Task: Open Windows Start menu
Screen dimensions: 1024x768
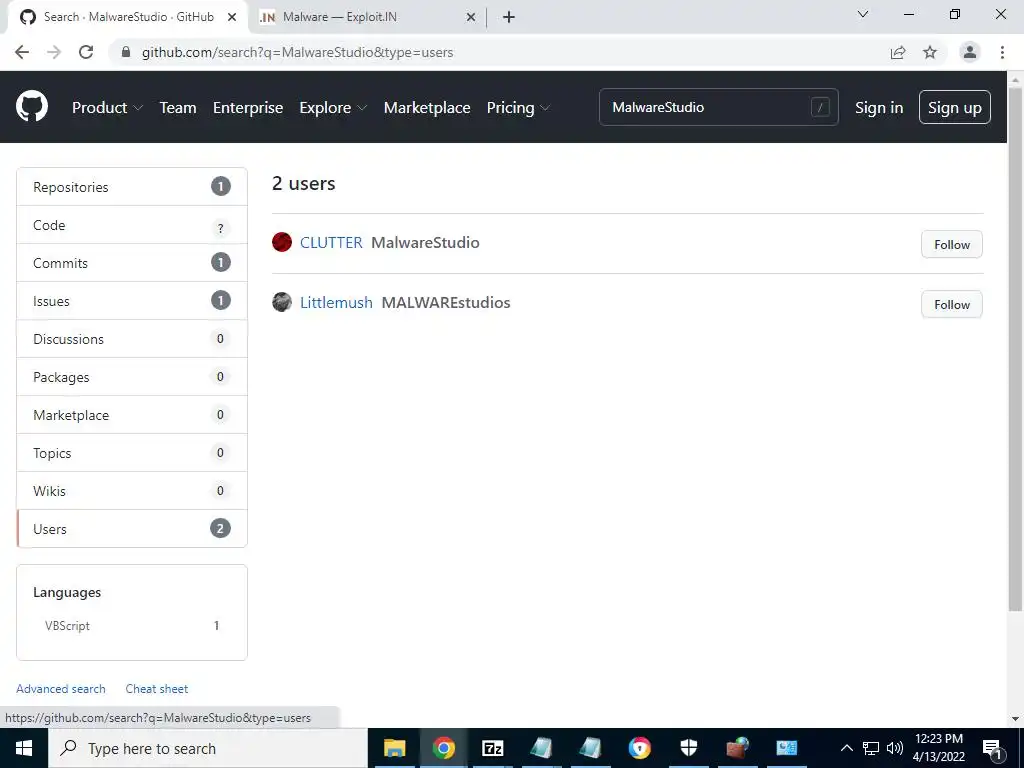Action: pos(24,748)
